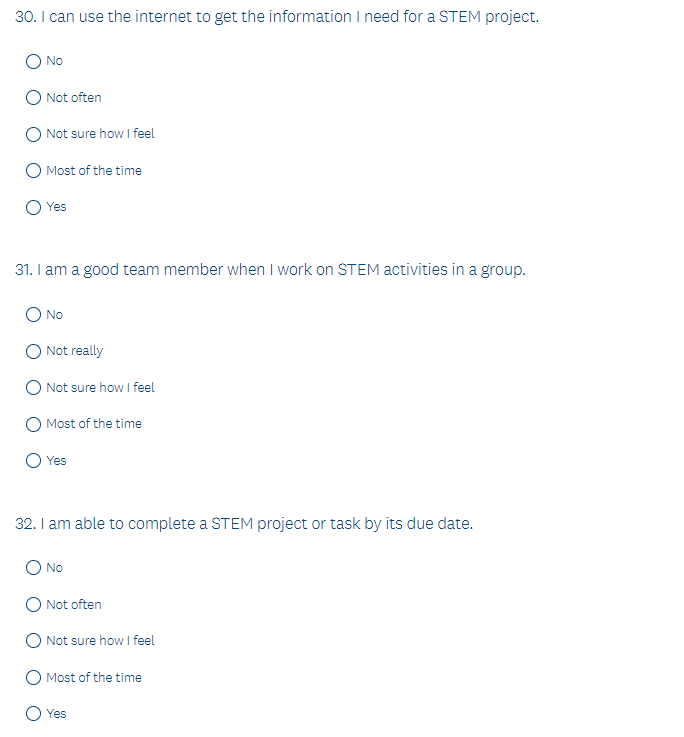
Task: Pick "Not sure how I feel" for question 30
Action: click(34, 134)
